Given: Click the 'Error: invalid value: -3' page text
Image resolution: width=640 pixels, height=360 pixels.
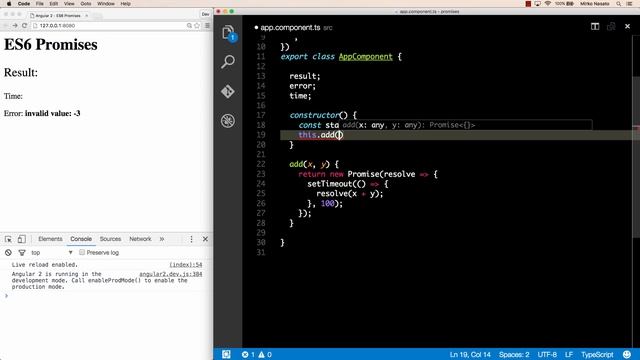Looking at the screenshot, I should pos(42,113).
